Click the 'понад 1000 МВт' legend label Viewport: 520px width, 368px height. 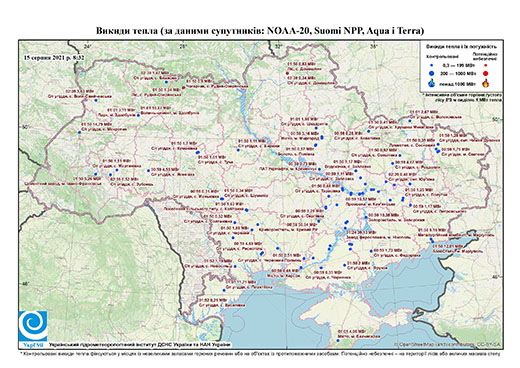click(x=458, y=83)
